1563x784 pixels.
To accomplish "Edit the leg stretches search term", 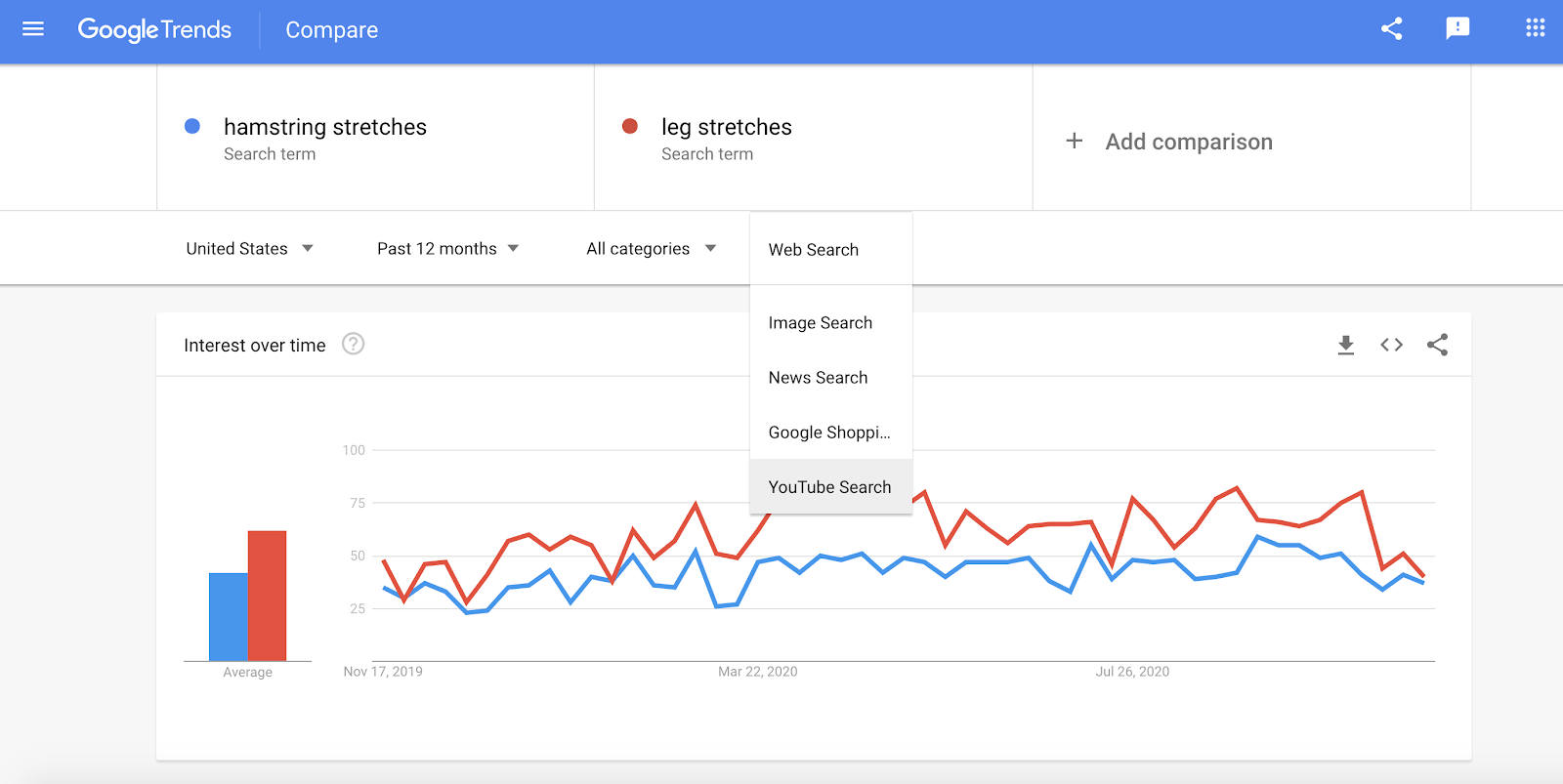I will 726,128.
